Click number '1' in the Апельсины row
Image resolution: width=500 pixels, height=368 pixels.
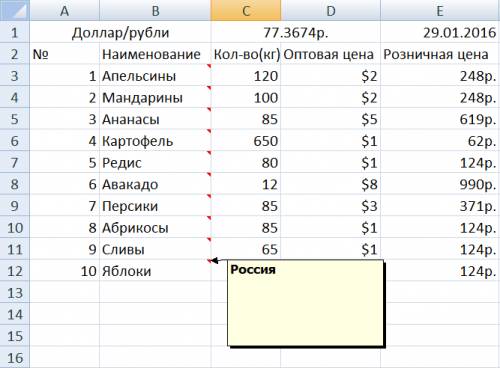coord(65,75)
